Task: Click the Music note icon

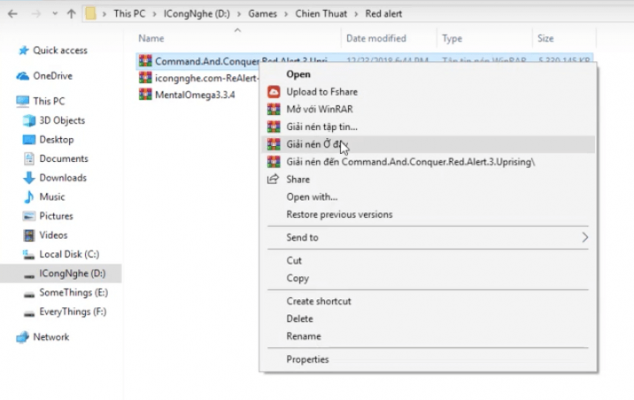Action: coord(29,197)
